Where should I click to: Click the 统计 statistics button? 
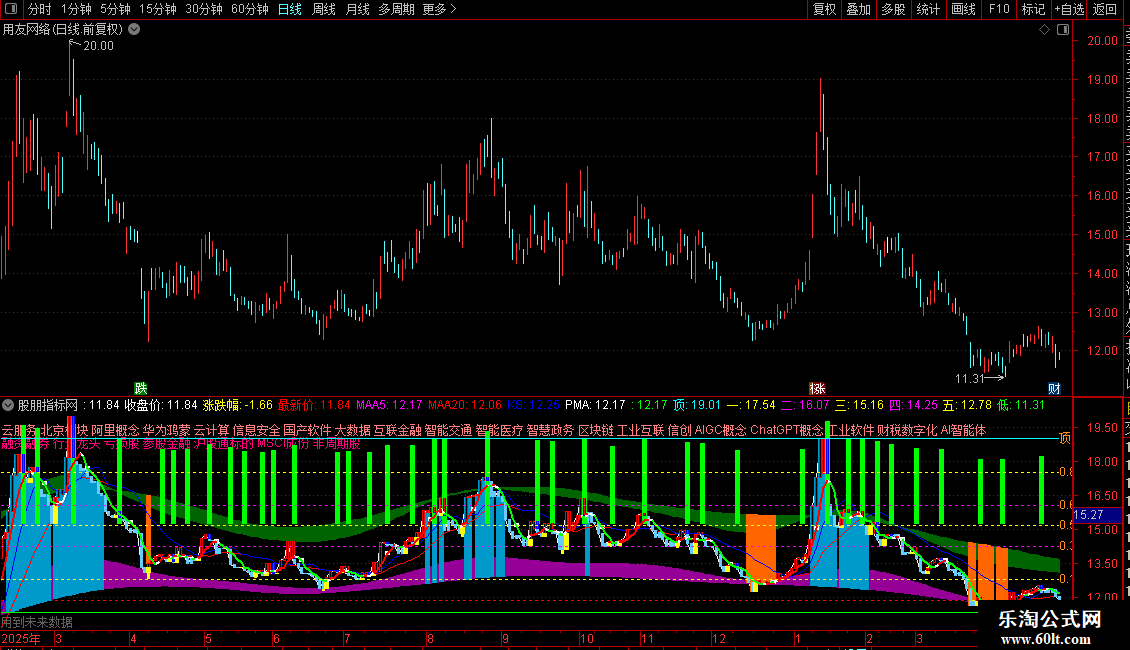pyautogui.click(x=928, y=9)
